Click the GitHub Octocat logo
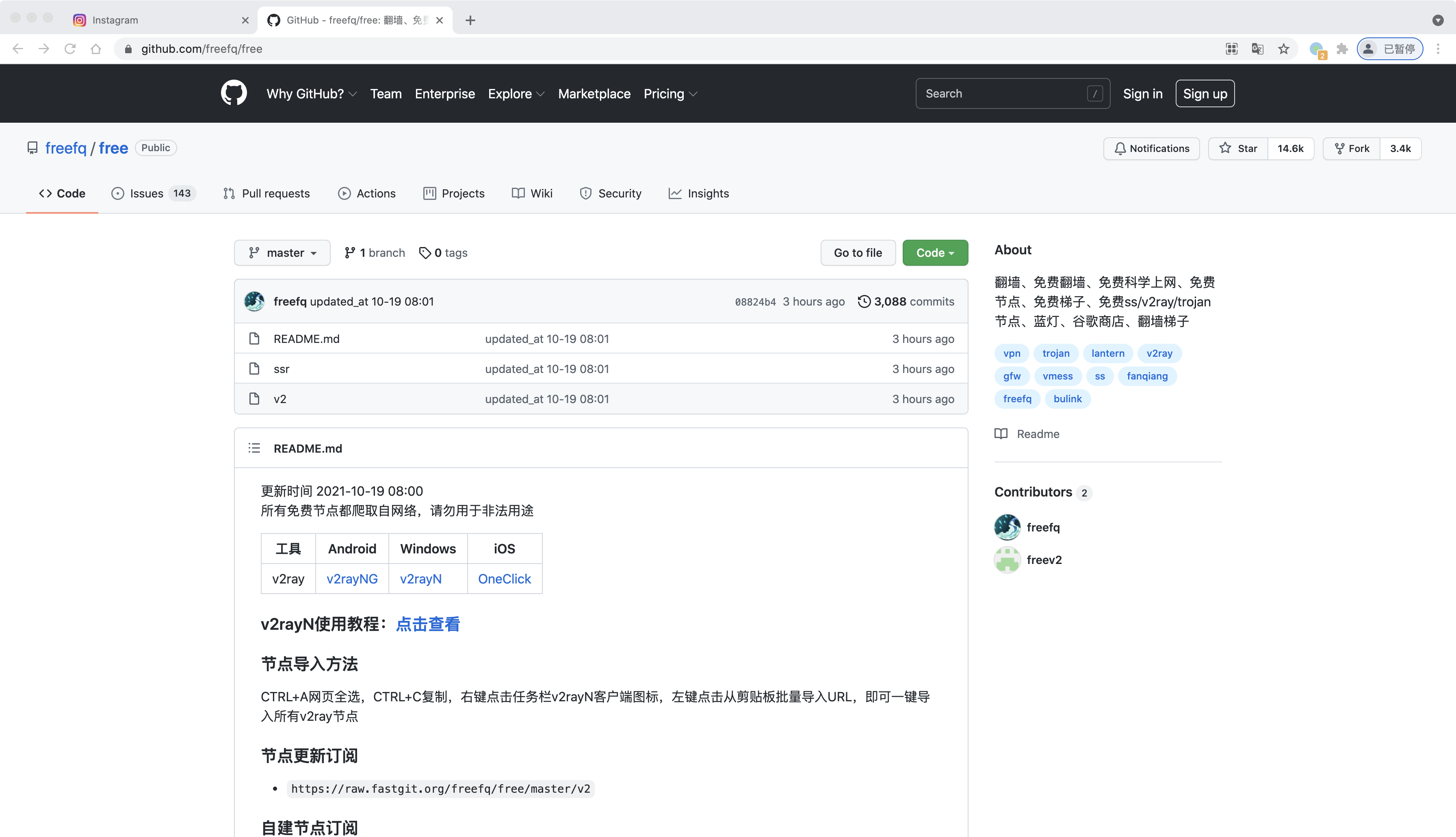1456x837 pixels. 234,93
